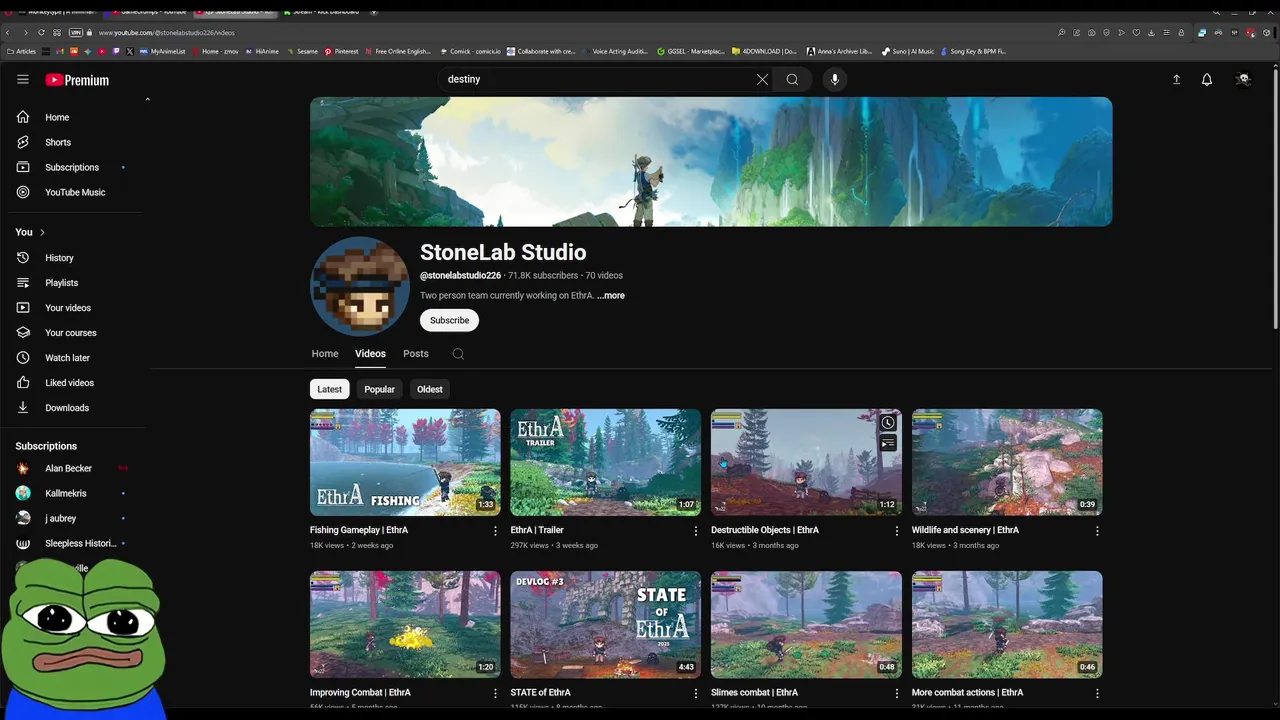Viewport: 1280px width, 720px height.
Task: Click the heart bookmark icon in address bar
Action: tap(1136, 32)
